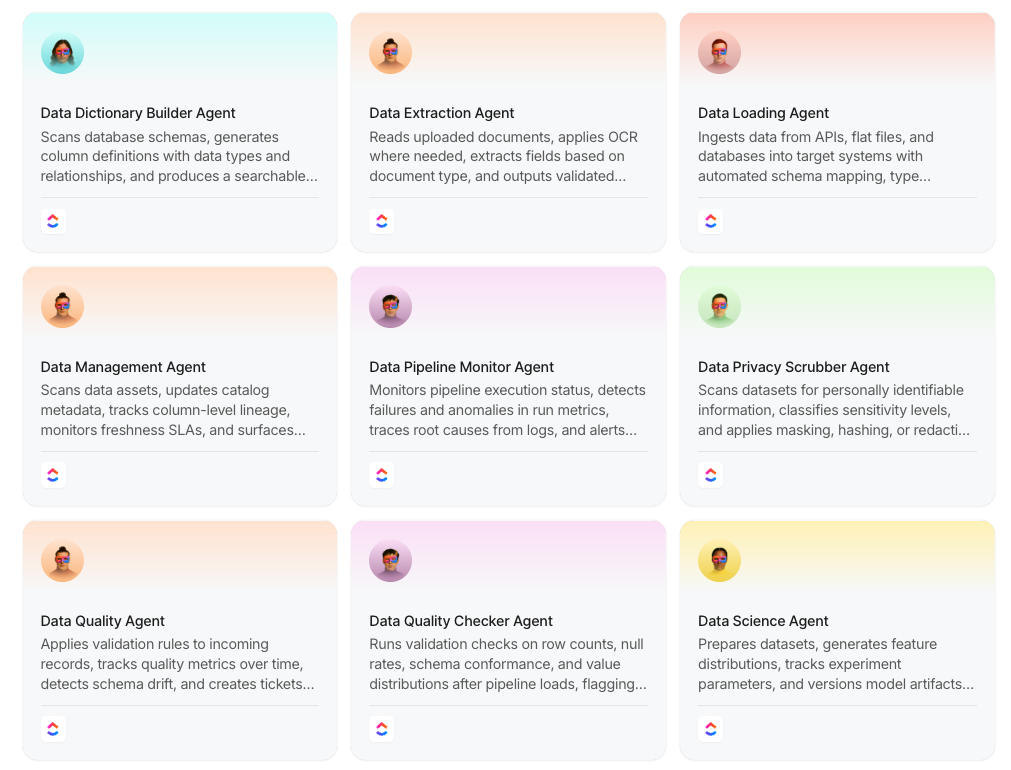1011x770 pixels.
Task: Open the Data Dictionary Builder Agent title
Action: [x=138, y=113]
